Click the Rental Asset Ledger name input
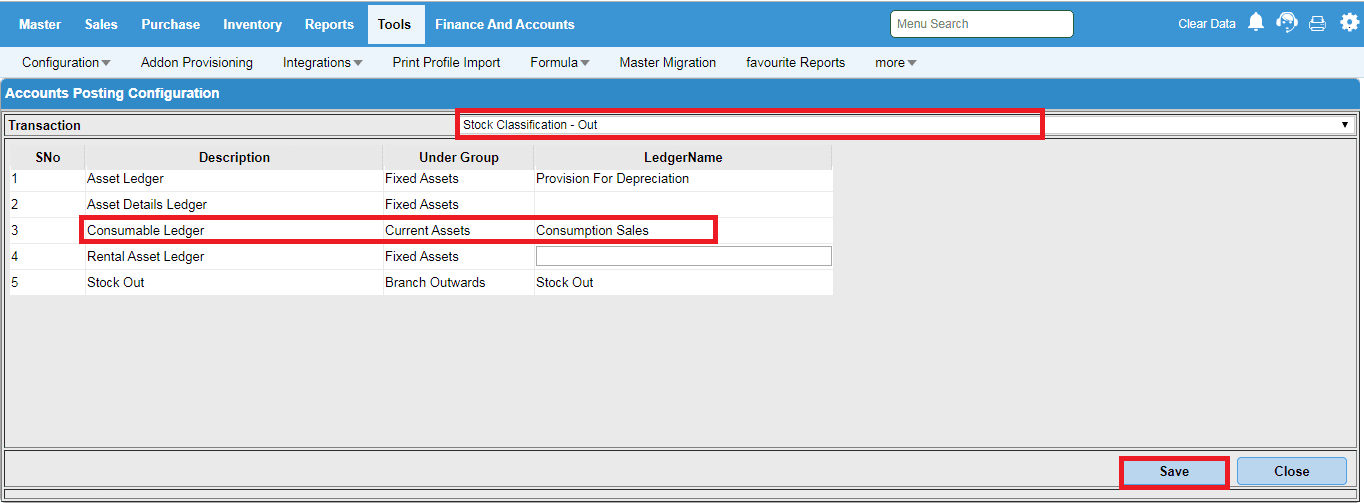Image resolution: width=1364 pixels, height=503 pixels. (684, 256)
